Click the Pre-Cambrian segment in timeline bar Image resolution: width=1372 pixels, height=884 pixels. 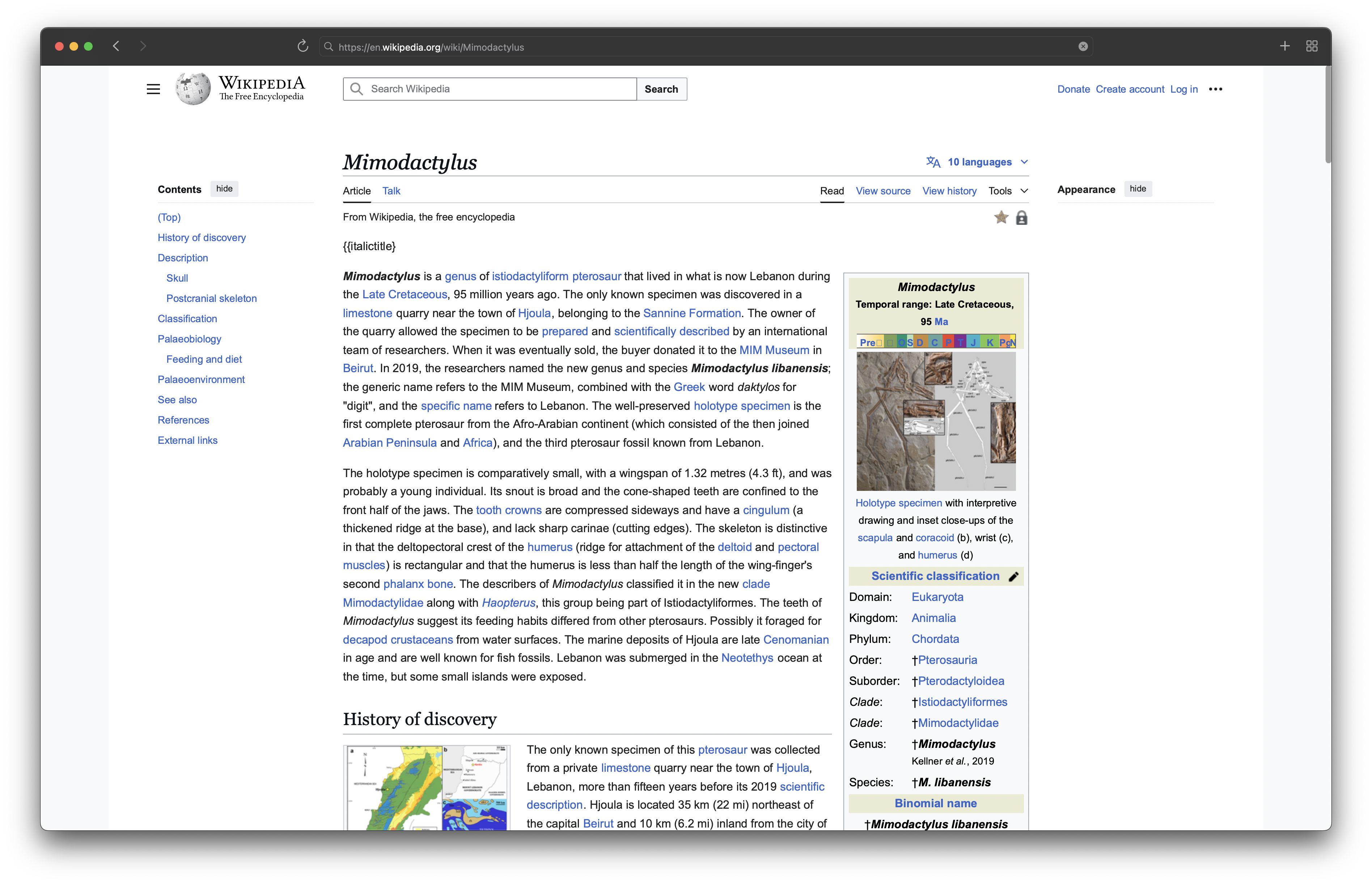coord(867,343)
